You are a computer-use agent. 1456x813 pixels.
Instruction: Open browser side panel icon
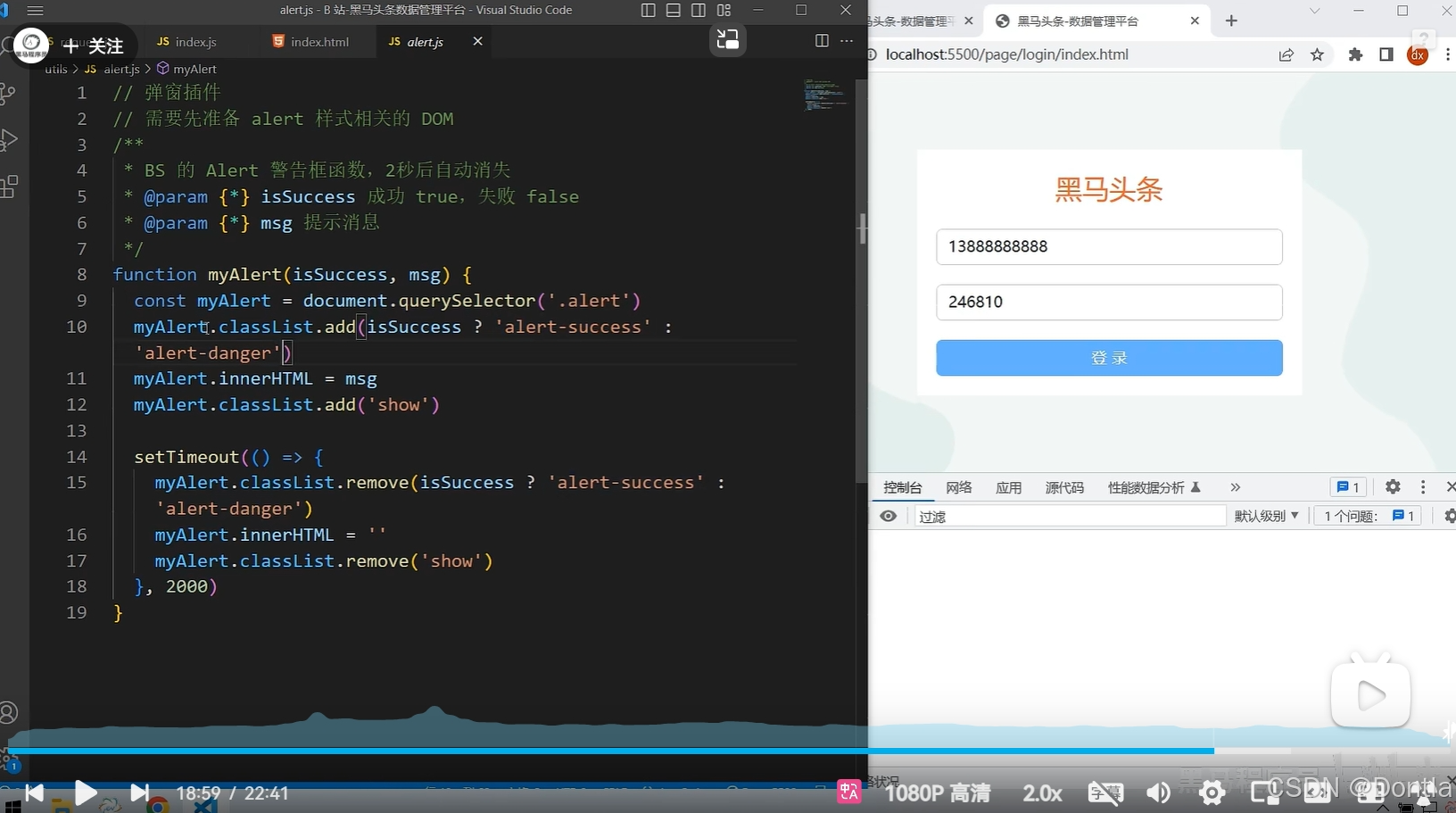(1386, 54)
